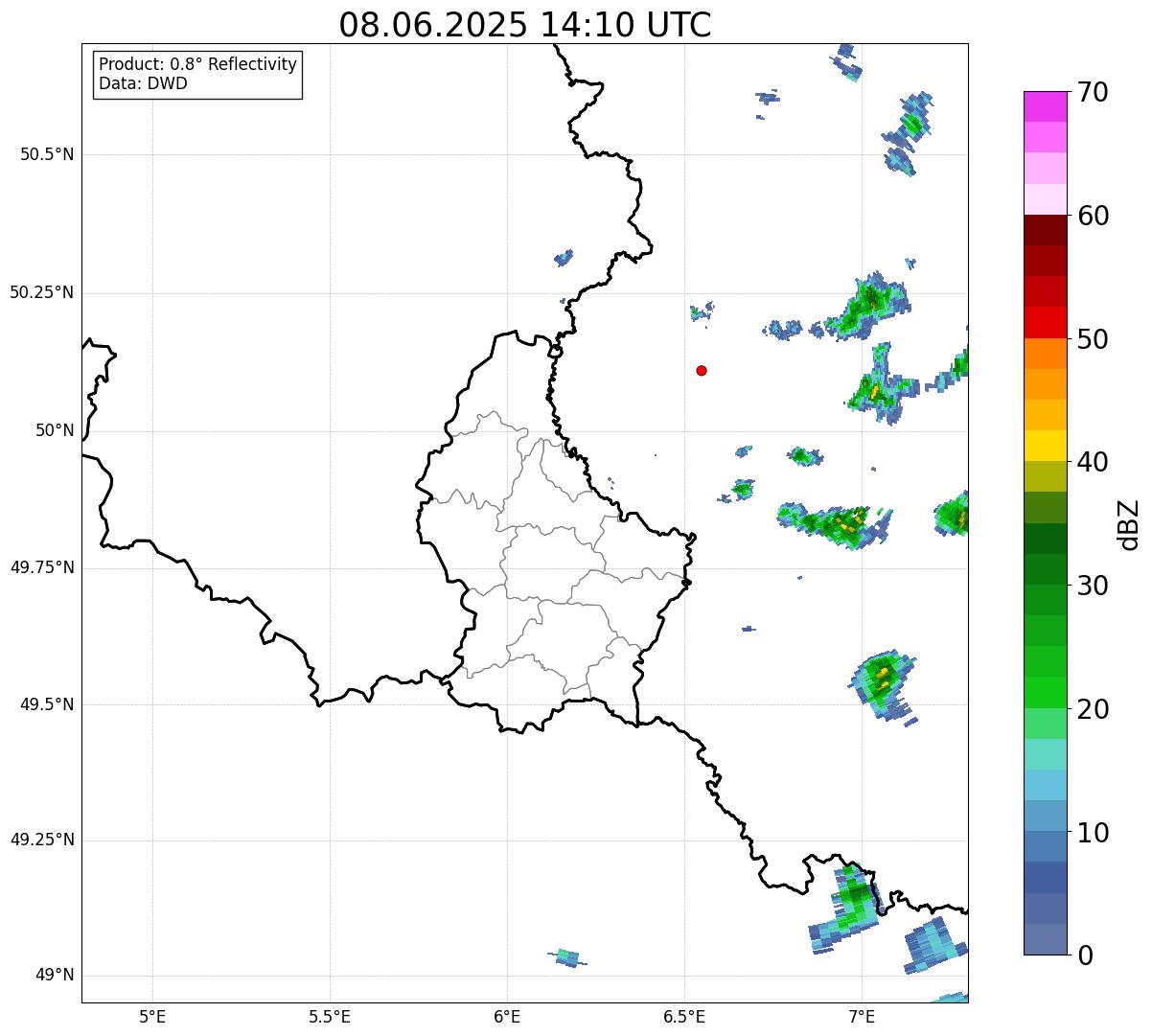This screenshot has height=1036, width=1152.
Task: Click the 49.25°N latitude label
Action: pyautogui.click(x=42, y=840)
